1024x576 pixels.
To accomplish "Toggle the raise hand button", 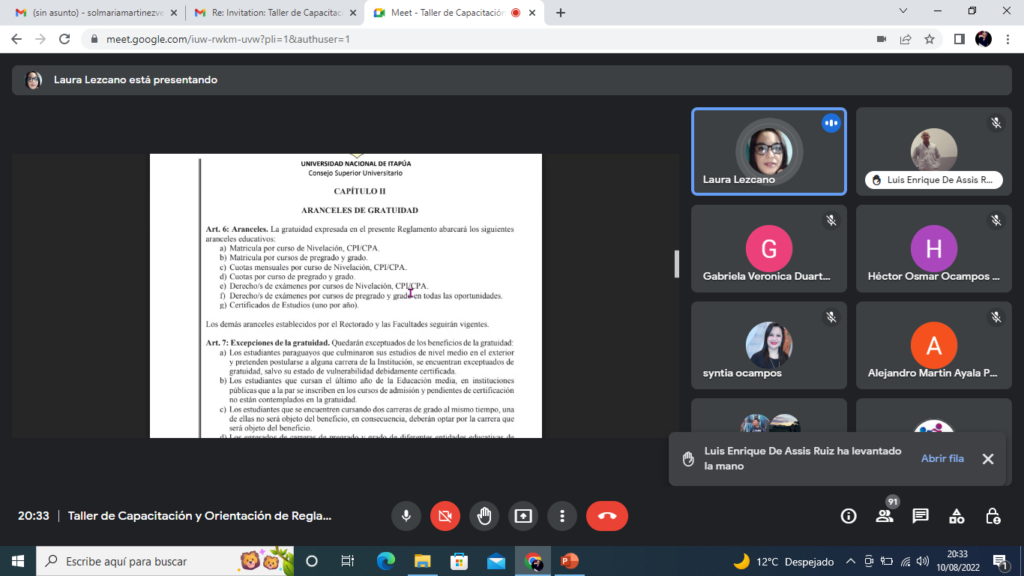I will tap(484, 516).
